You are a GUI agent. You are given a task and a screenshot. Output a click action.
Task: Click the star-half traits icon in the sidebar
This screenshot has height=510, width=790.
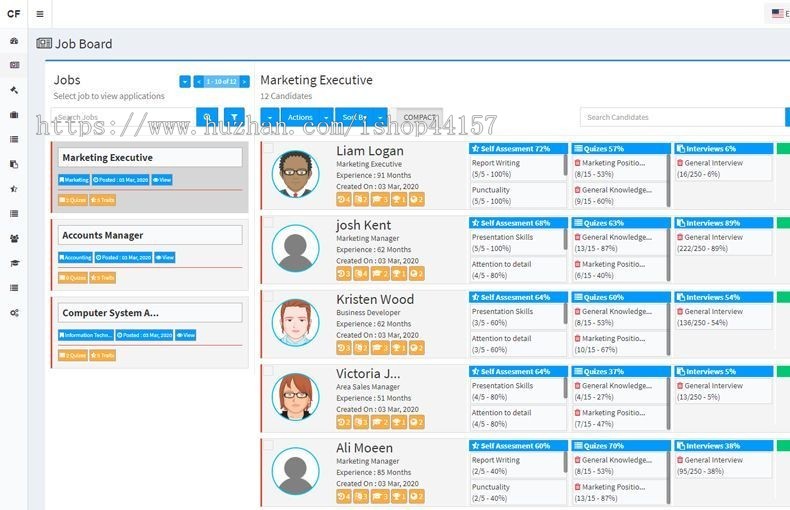pos(14,189)
